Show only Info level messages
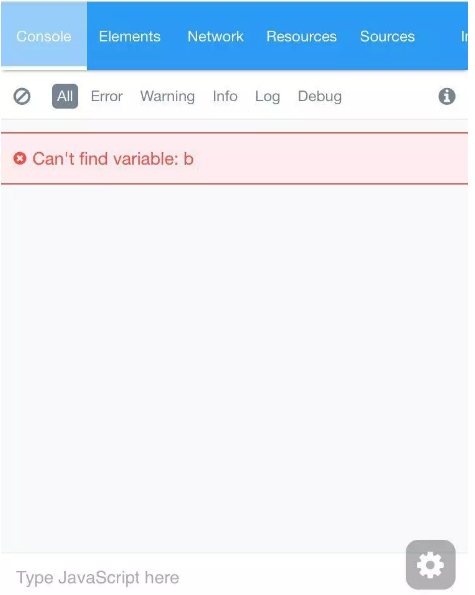Viewport: 475px width, 595px height. click(225, 96)
